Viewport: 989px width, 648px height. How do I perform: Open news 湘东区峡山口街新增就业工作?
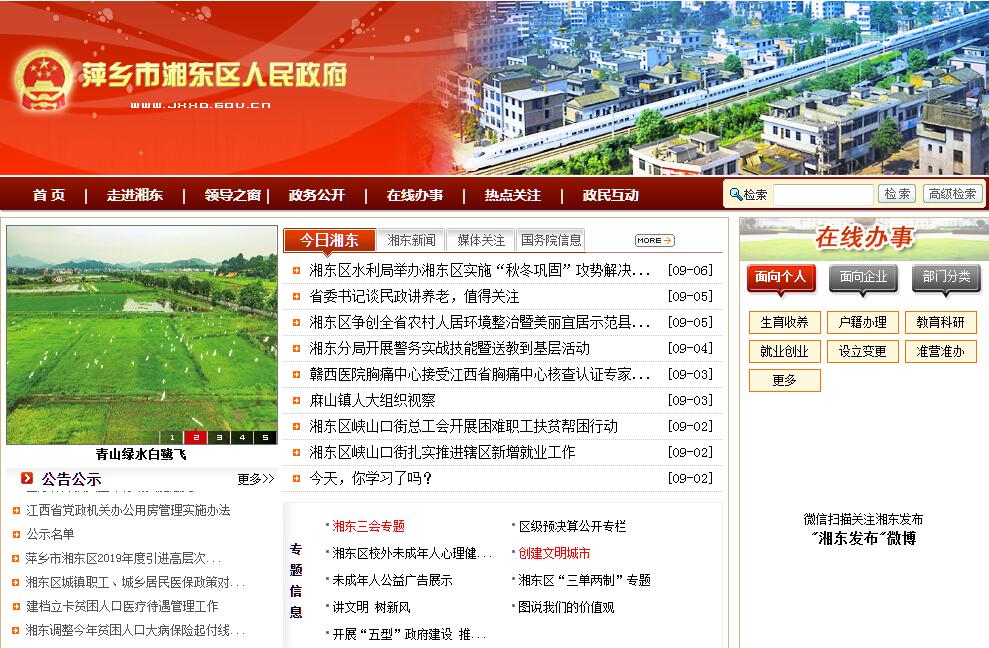click(442, 452)
